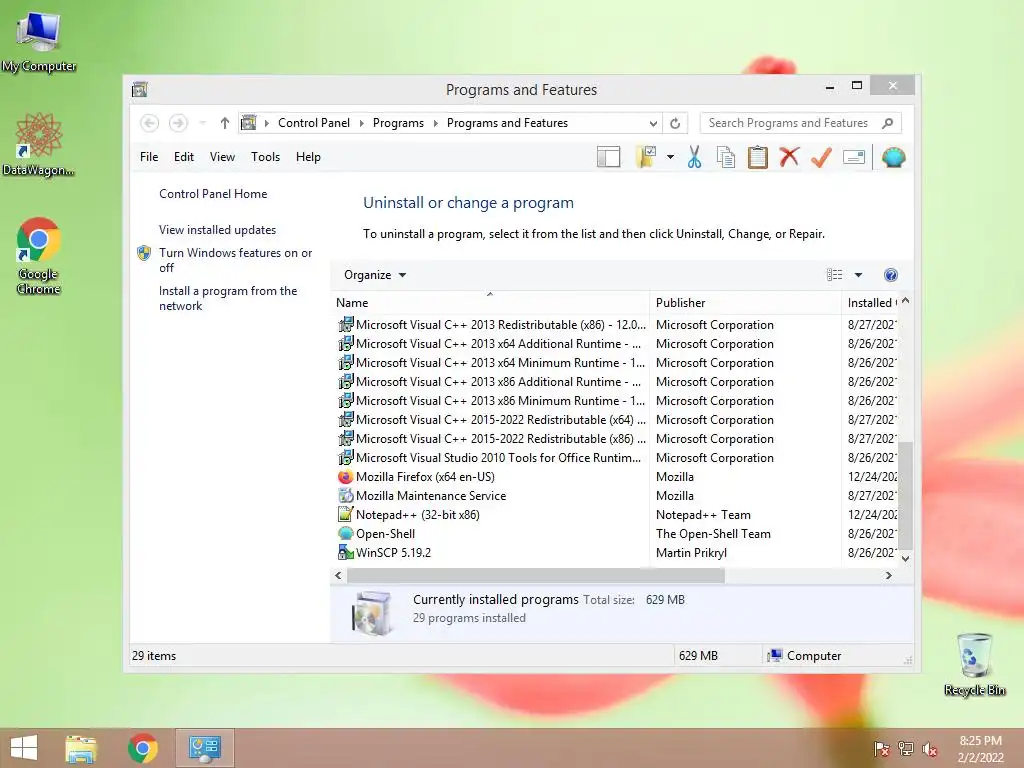
Task: Open Google Chrome desktop shortcut
Action: 39,256
